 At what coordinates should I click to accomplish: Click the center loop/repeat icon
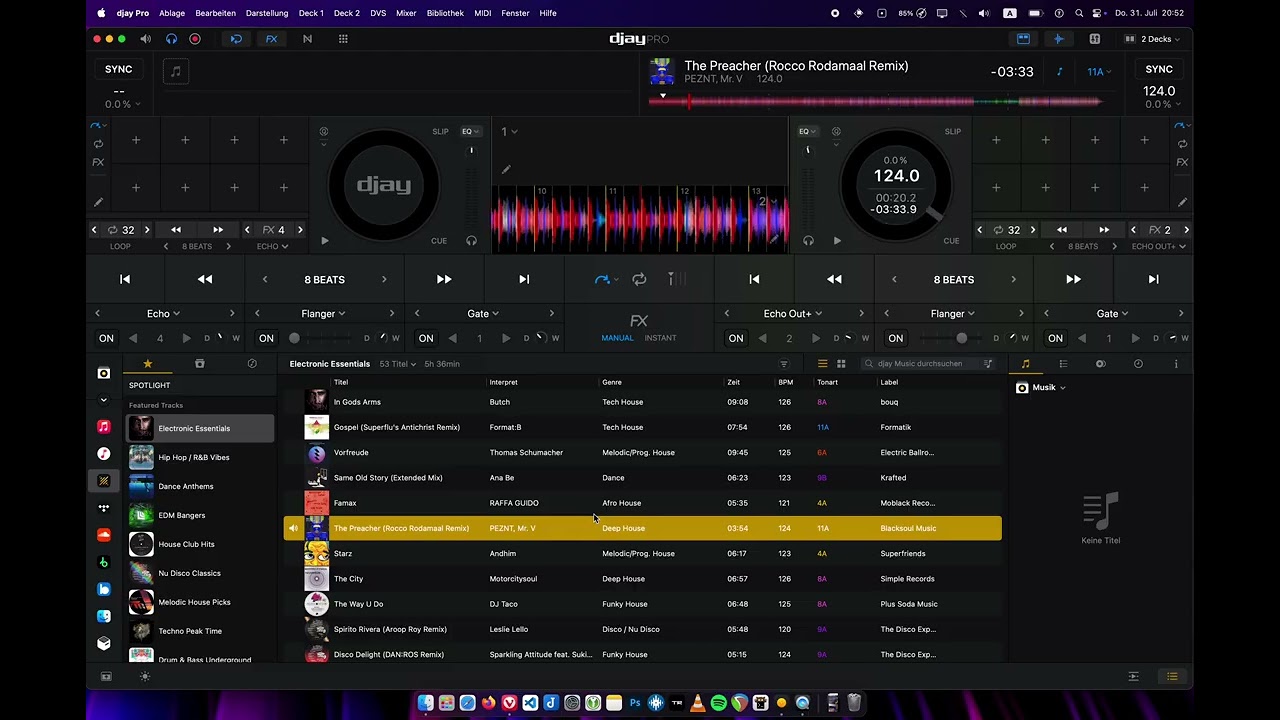pos(639,280)
